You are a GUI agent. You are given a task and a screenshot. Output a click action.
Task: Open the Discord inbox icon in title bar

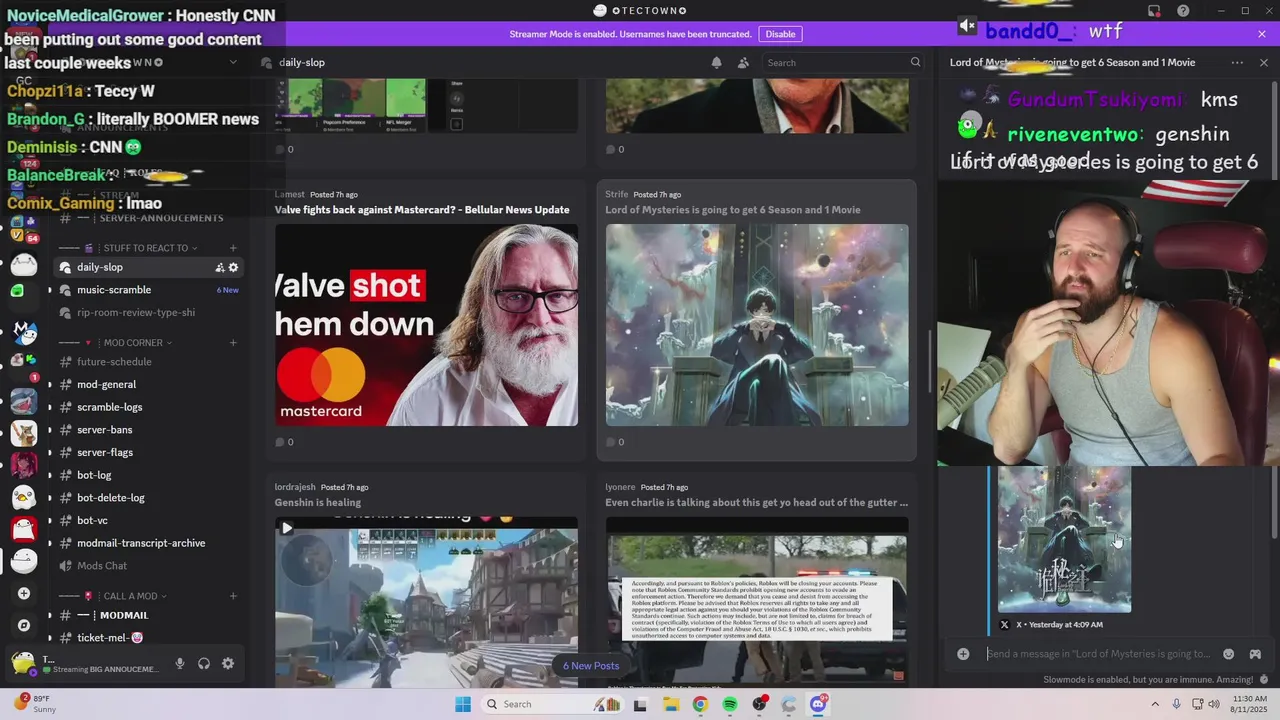(x=1154, y=11)
